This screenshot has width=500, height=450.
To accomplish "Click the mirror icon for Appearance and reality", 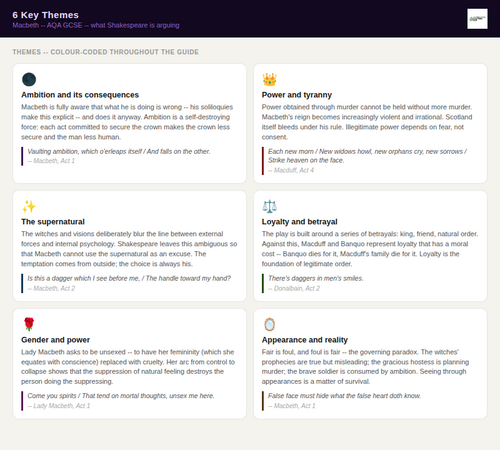I will tap(269, 324).
